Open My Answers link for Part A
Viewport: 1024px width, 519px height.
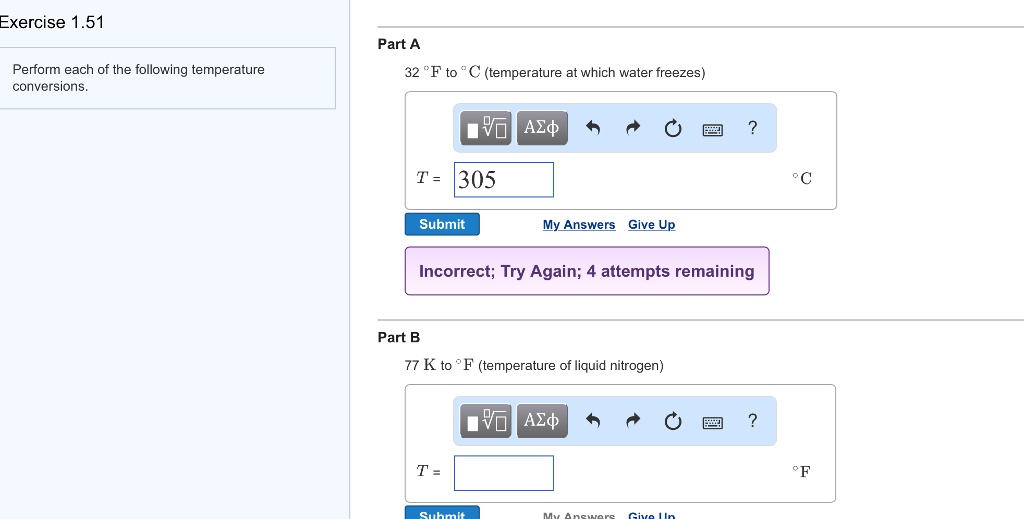point(579,225)
